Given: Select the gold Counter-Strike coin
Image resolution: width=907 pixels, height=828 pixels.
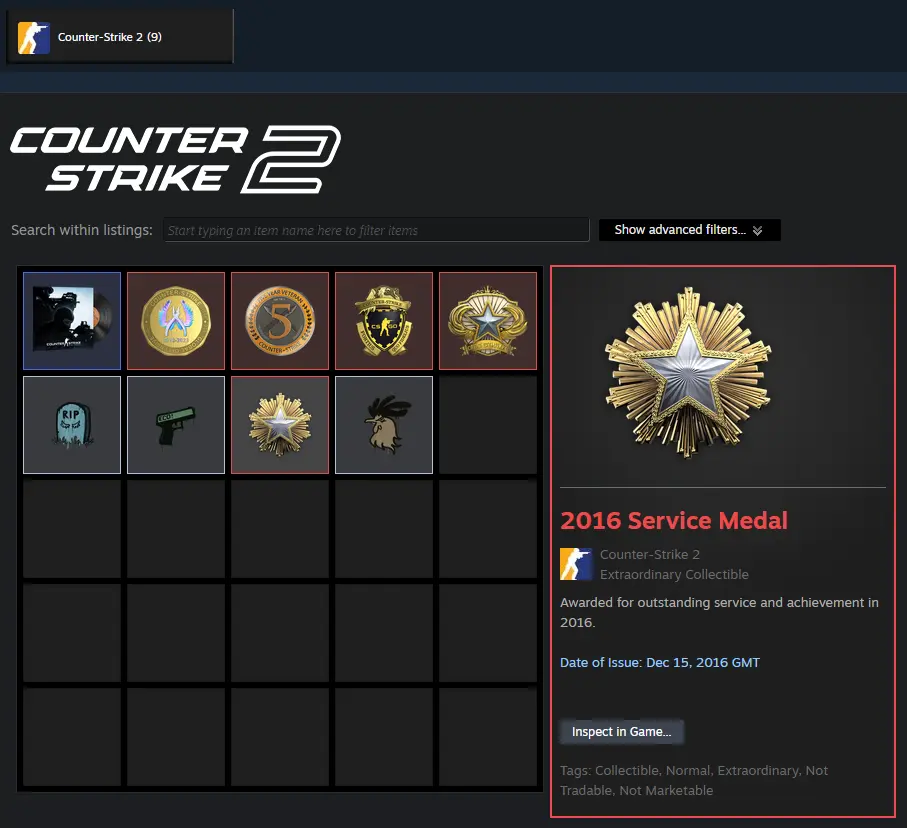Looking at the screenshot, I should [176, 321].
